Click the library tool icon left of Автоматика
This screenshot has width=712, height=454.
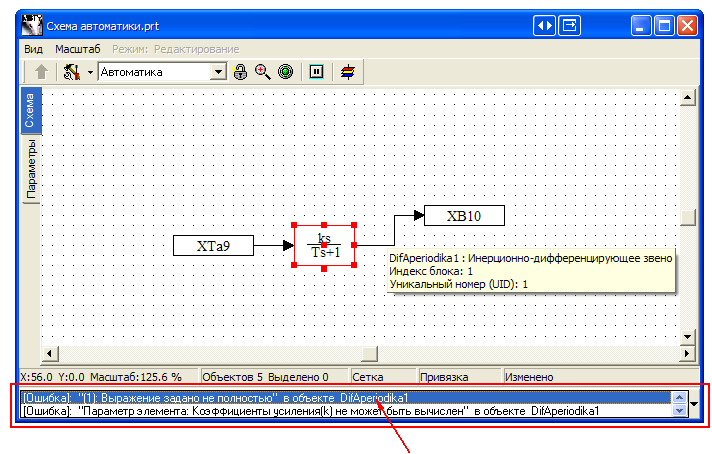pyautogui.click(x=71, y=72)
